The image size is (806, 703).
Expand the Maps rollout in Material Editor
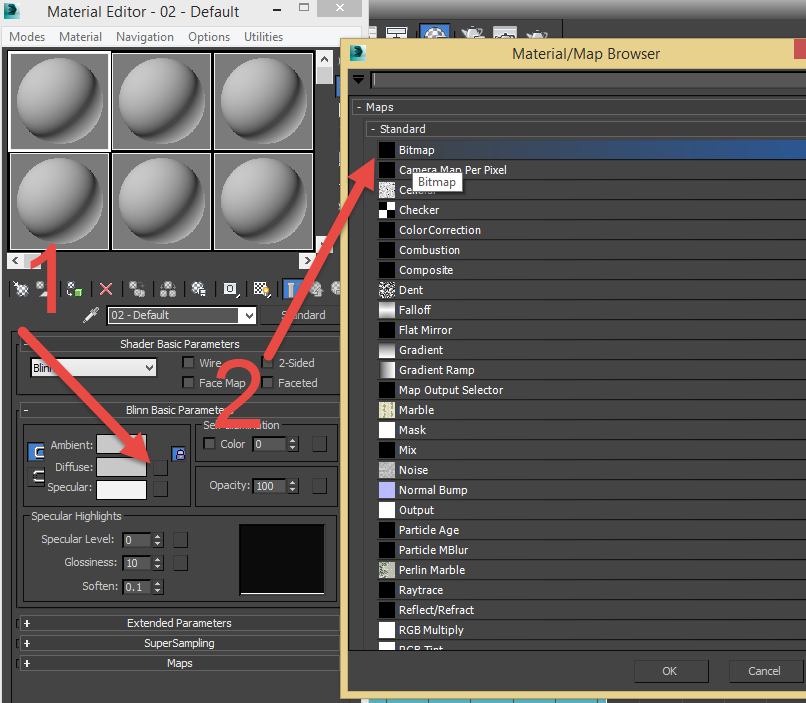tap(27, 663)
